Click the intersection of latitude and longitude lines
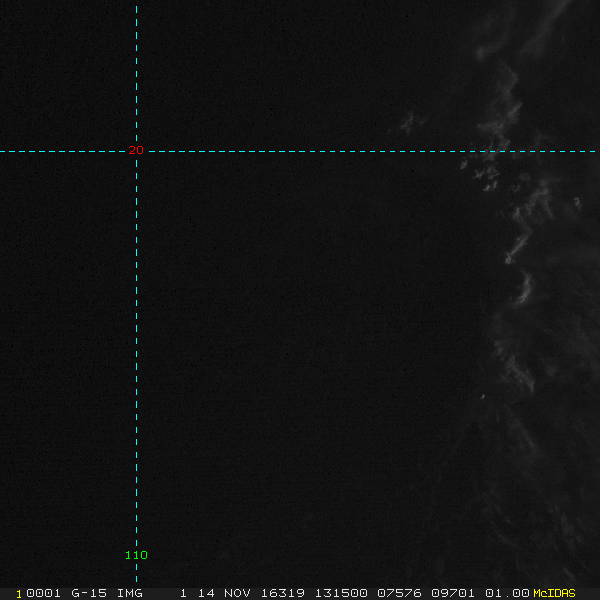The width and height of the screenshot is (600, 600). coord(136,151)
